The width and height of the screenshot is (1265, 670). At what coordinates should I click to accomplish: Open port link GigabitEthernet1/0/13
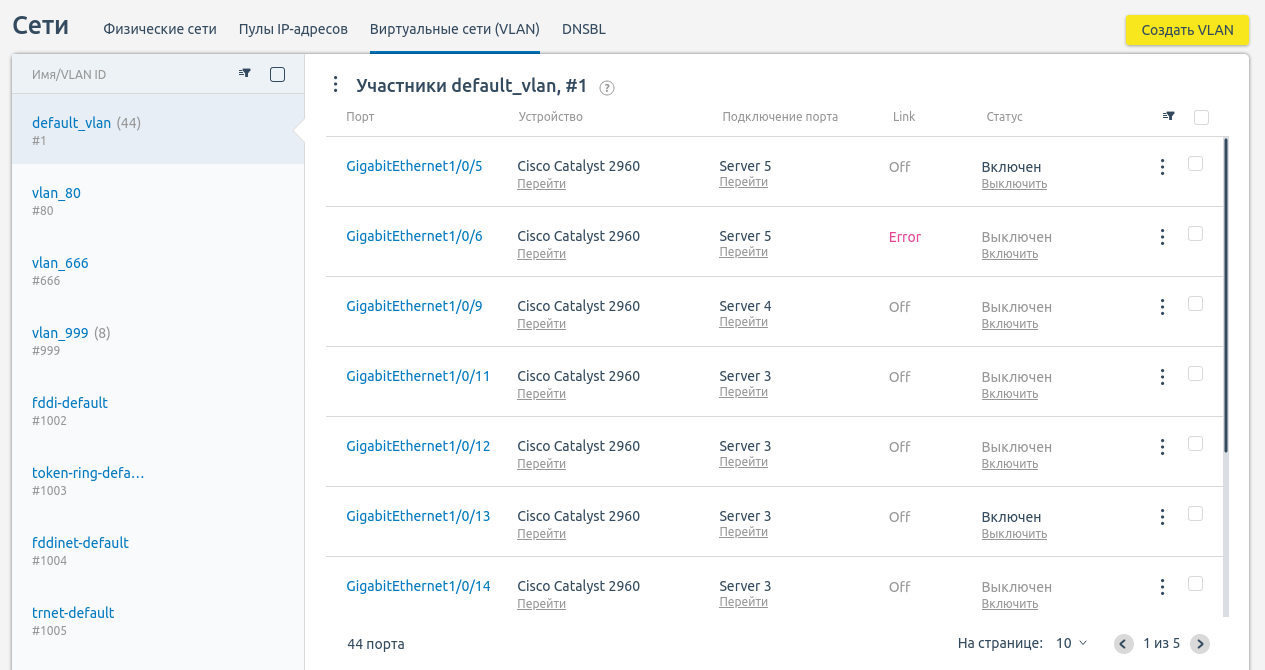tap(418, 516)
